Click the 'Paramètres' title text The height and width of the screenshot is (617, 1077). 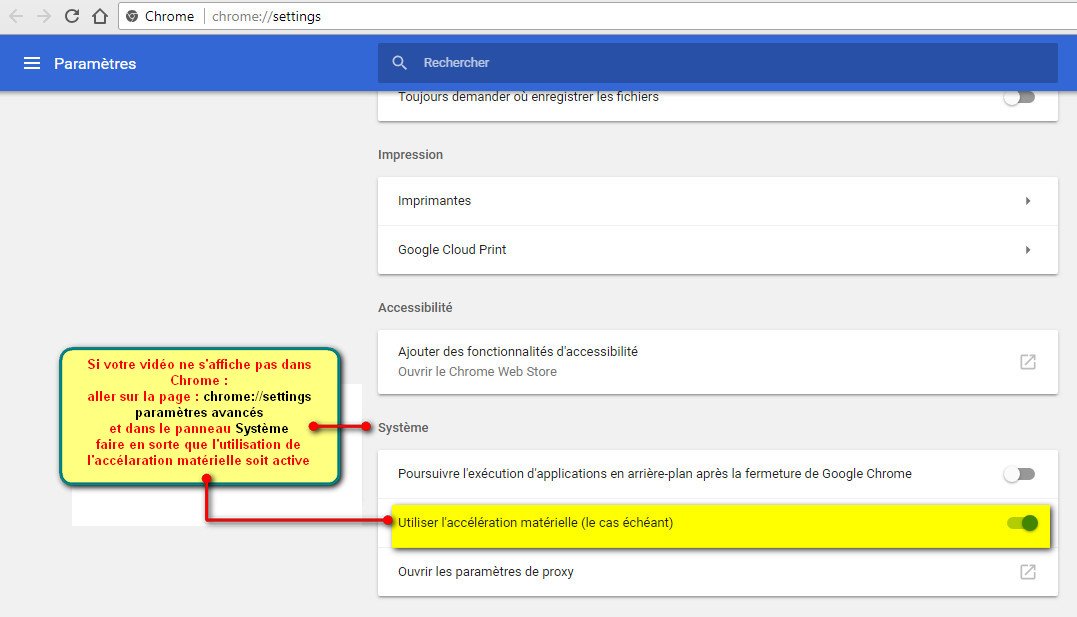(x=95, y=63)
